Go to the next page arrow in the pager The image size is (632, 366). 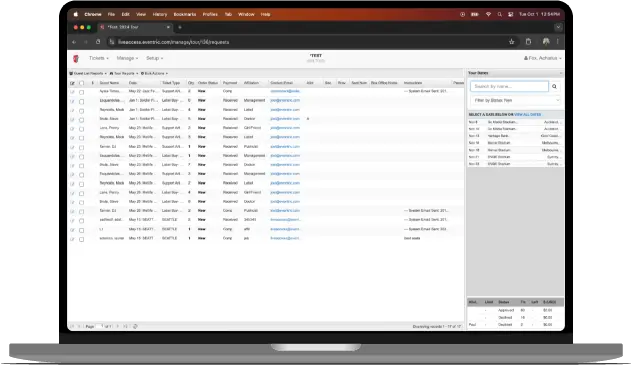[x=118, y=326]
